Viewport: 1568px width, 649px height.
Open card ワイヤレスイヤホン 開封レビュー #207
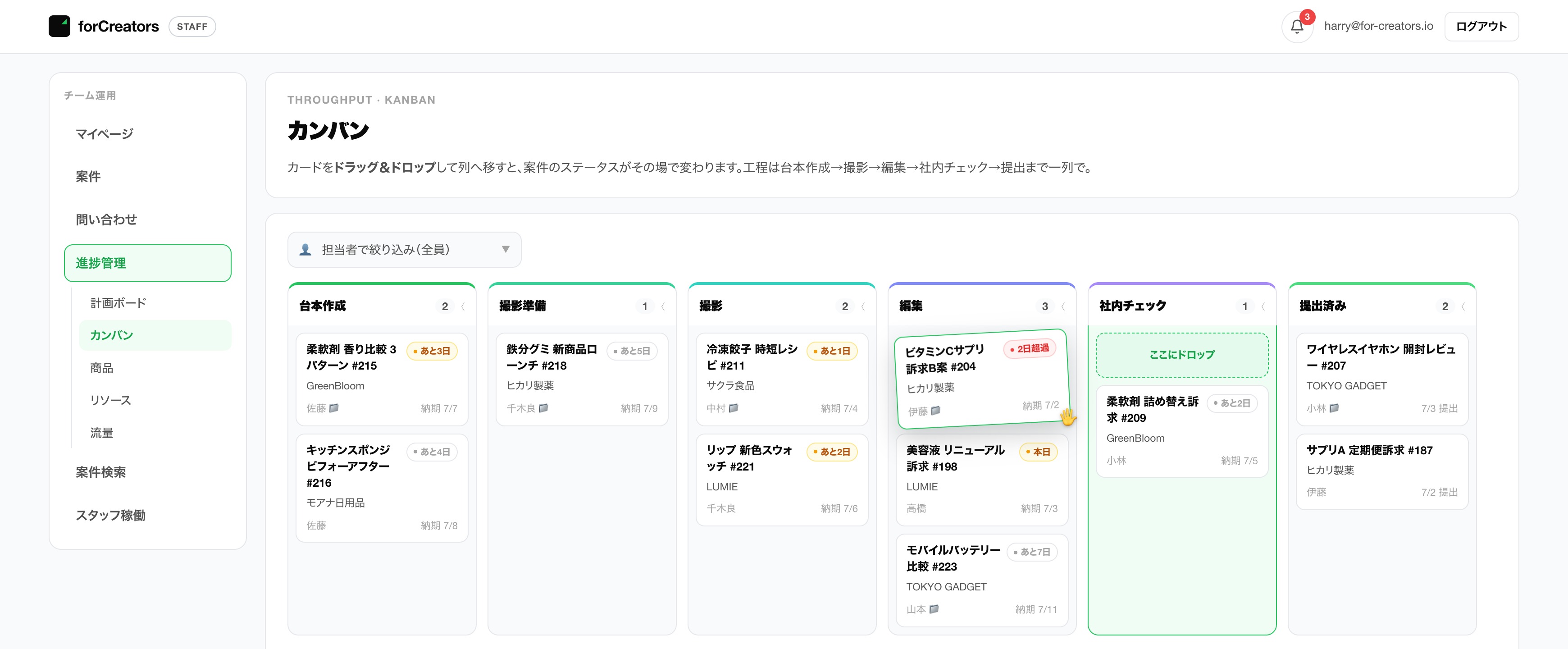pyautogui.click(x=1382, y=379)
